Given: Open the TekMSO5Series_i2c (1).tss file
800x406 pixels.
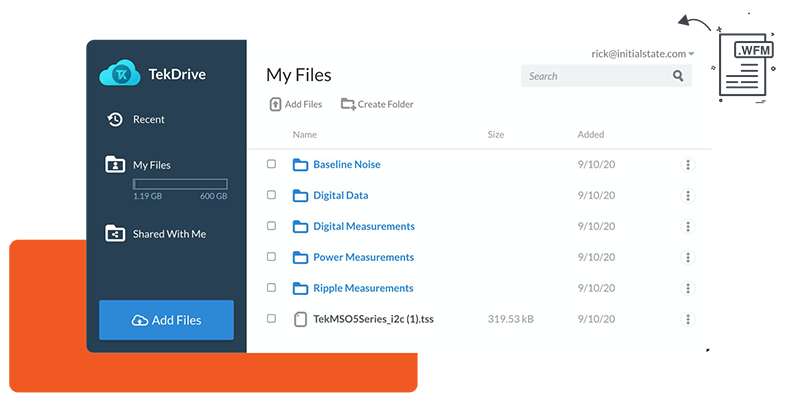Looking at the screenshot, I should pyautogui.click(x=373, y=319).
